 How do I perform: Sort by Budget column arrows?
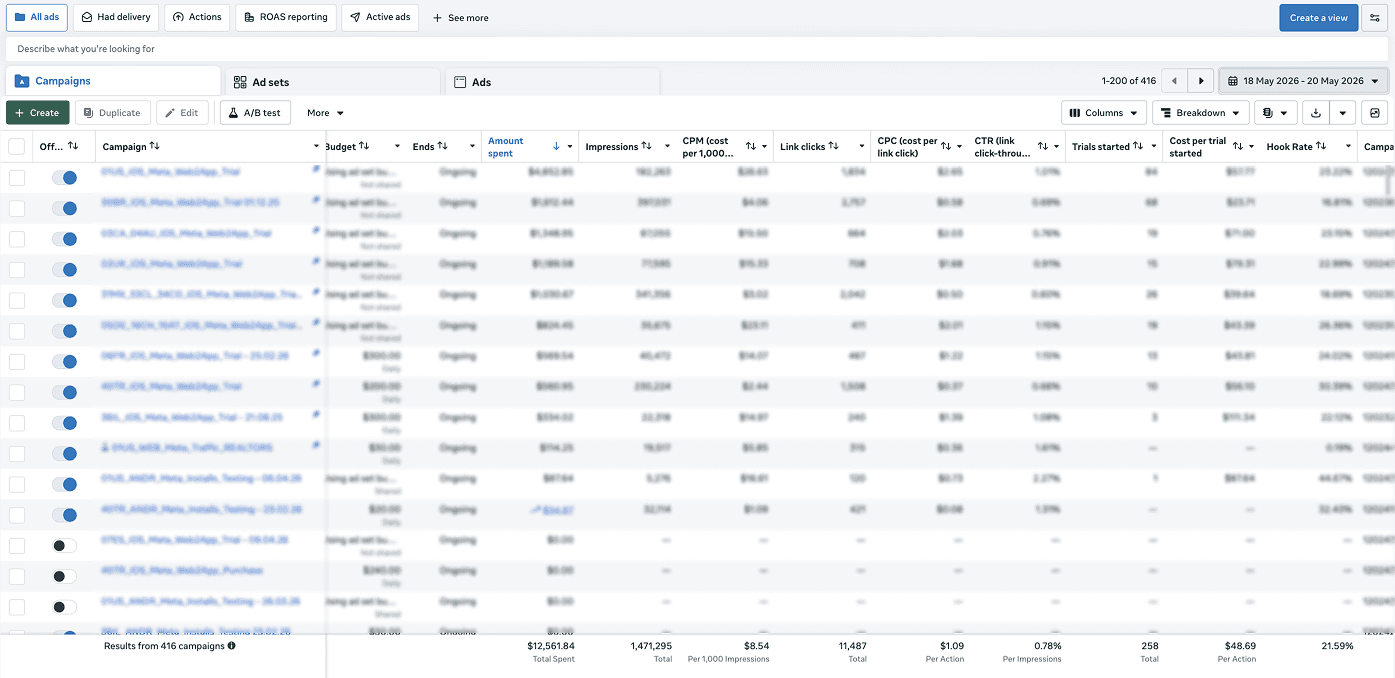pos(364,147)
